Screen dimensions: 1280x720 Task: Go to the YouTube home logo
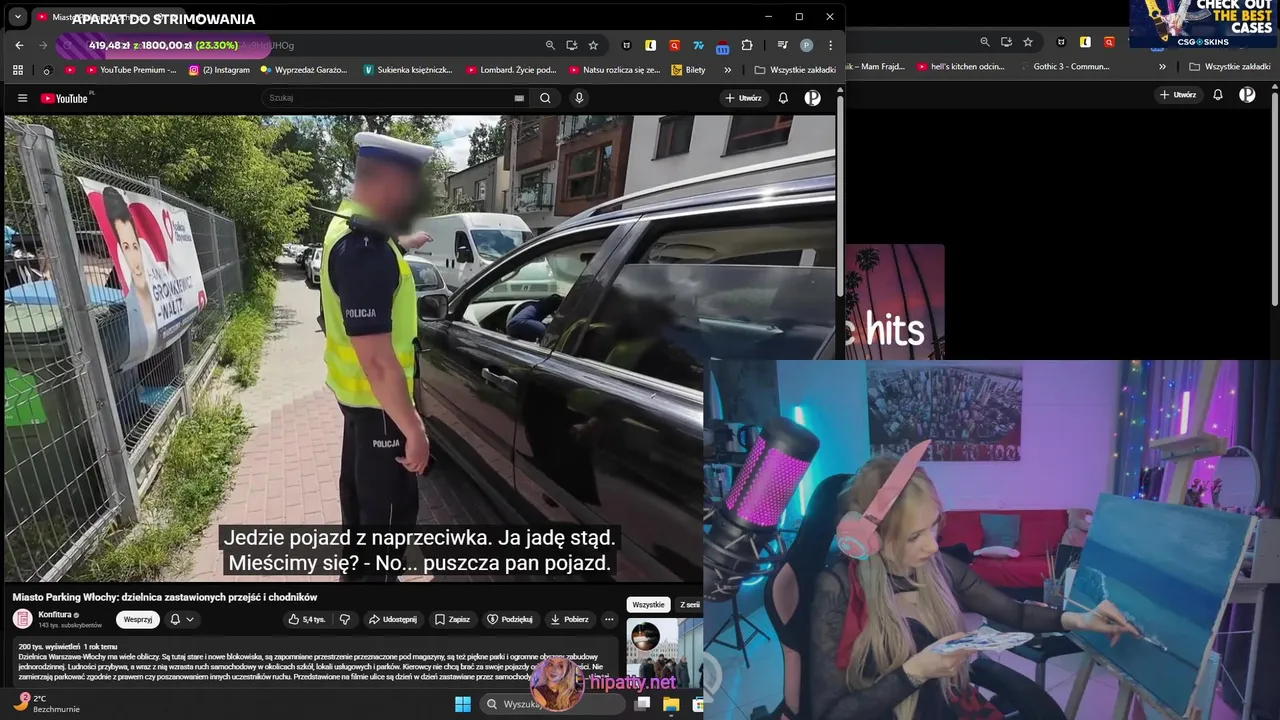(x=66, y=98)
